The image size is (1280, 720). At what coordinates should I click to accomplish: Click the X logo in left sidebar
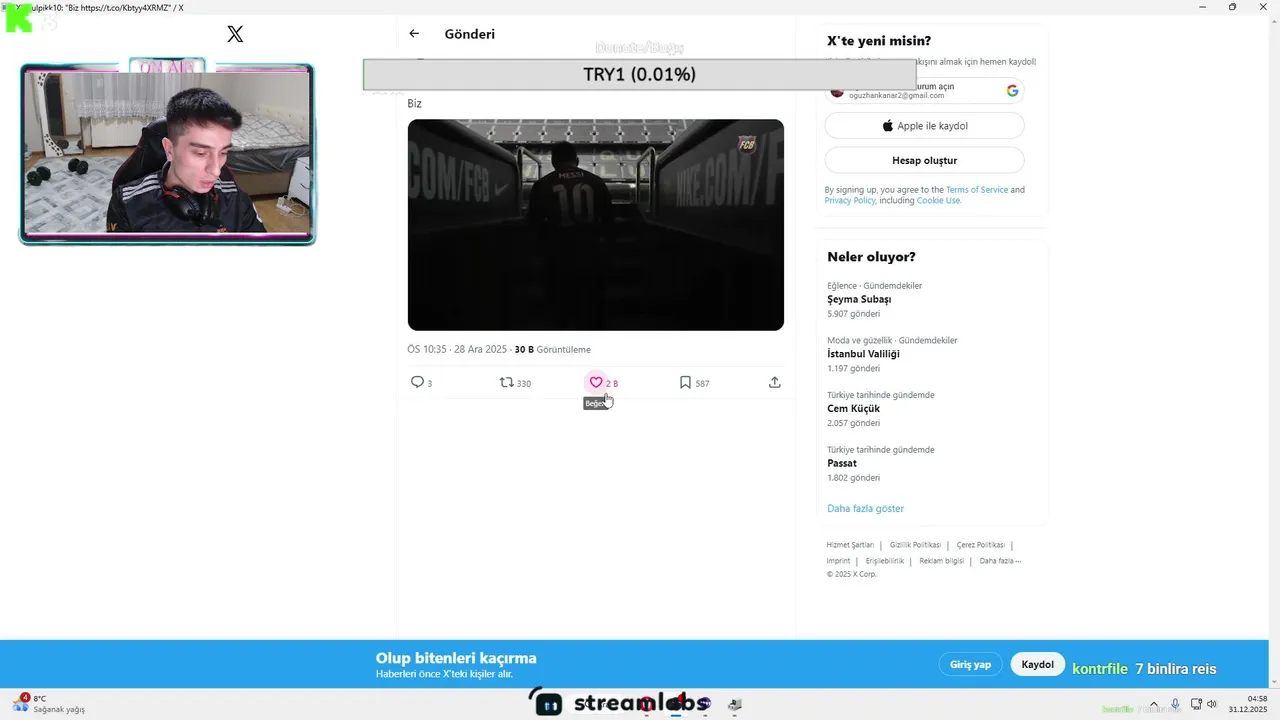click(x=235, y=34)
